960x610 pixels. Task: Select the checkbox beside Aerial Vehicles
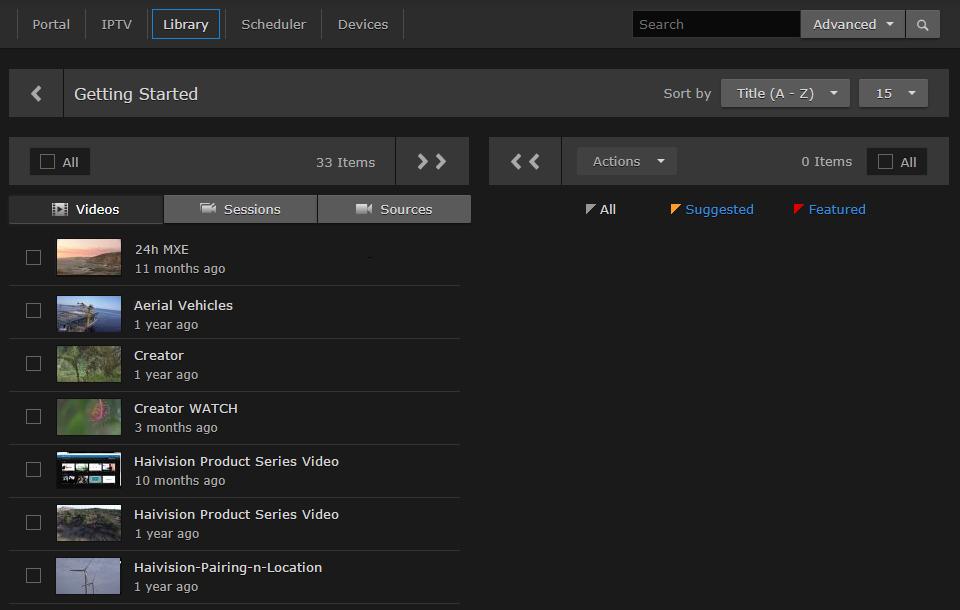tap(33, 310)
